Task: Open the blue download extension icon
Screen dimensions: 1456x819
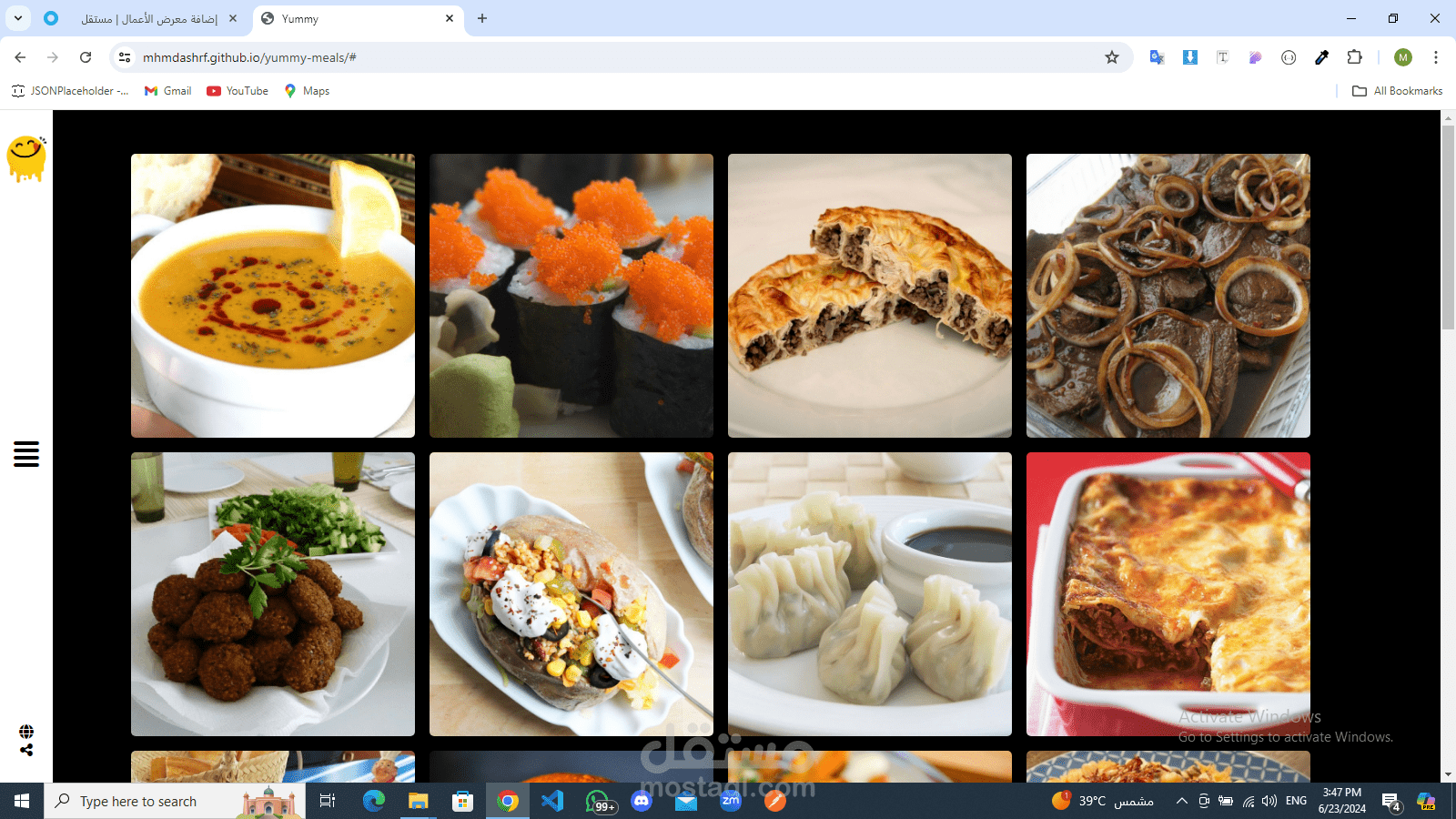Action: [1189, 57]
